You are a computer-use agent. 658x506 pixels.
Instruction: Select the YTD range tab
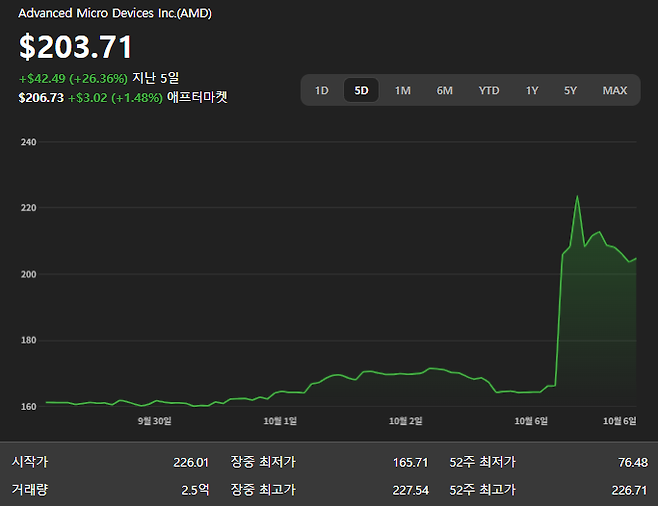[x=488, y=90]
